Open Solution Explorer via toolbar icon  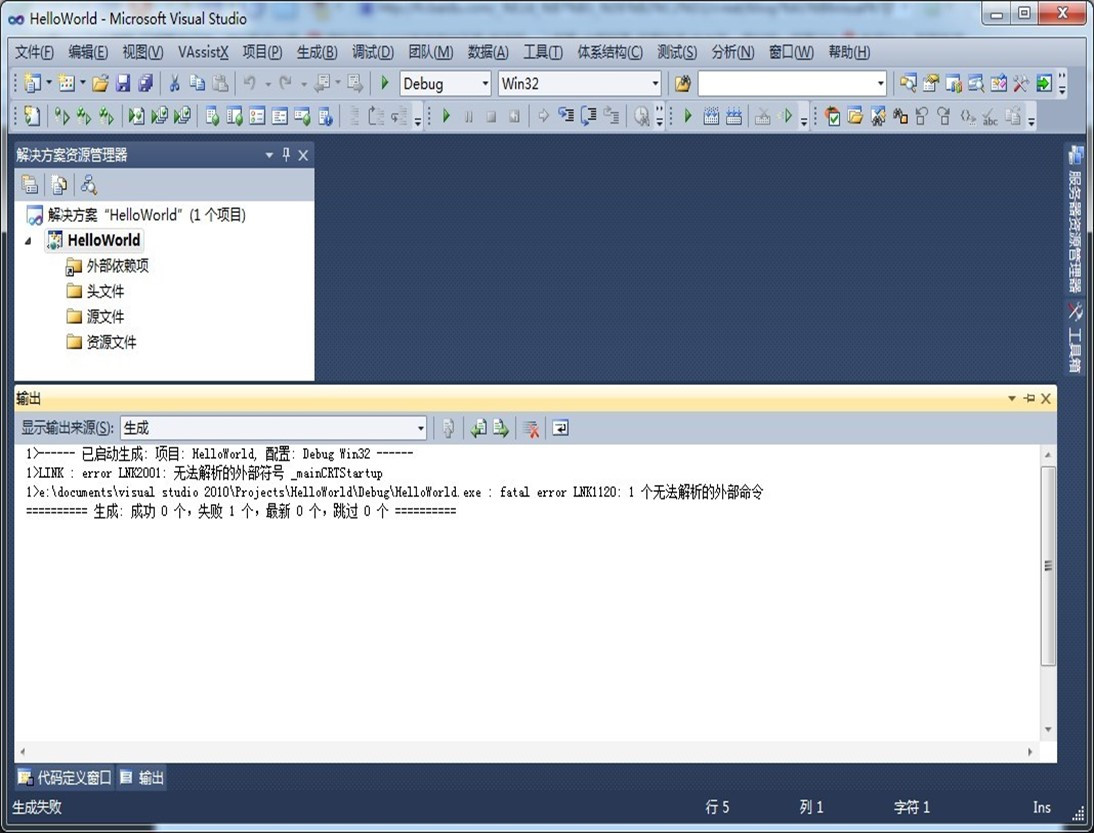click(908, 84)
